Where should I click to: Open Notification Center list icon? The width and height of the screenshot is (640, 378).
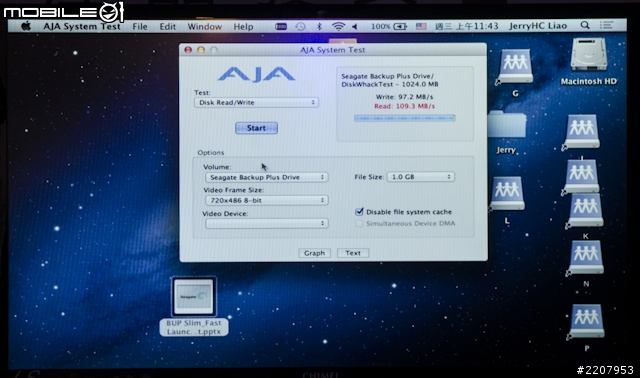coord(607,25)
